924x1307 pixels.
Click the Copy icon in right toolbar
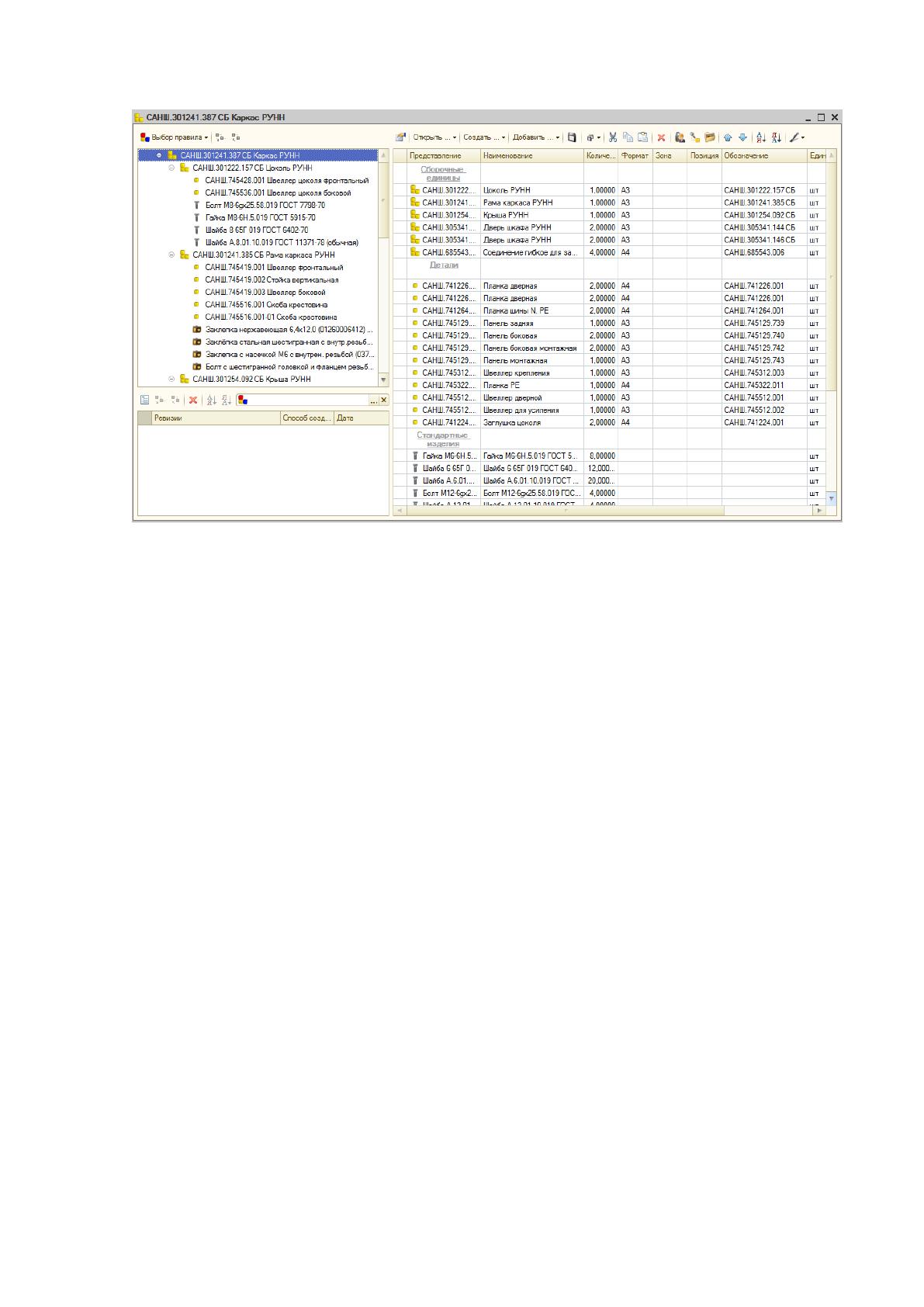[x=628, y=137]
